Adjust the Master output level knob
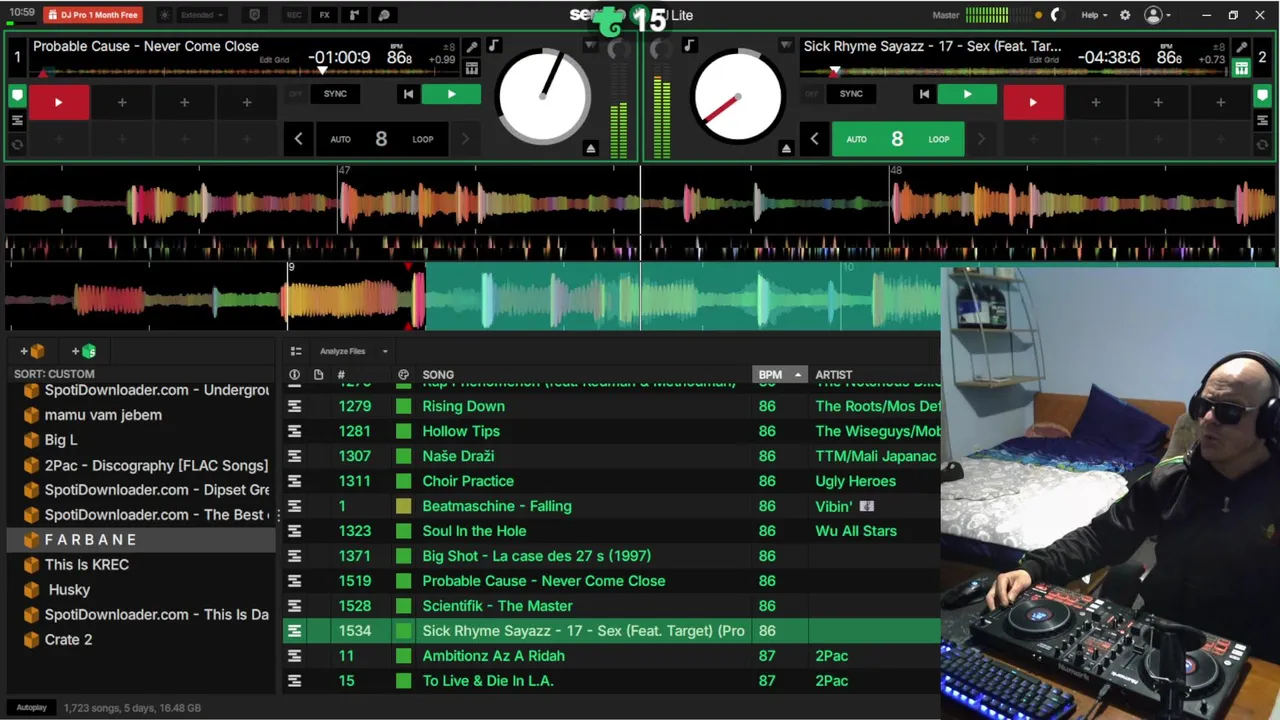 [x=1056, y=15]
